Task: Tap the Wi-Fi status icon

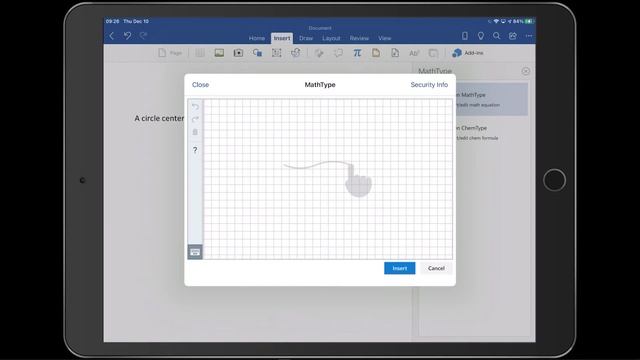Action: (496, 21)
